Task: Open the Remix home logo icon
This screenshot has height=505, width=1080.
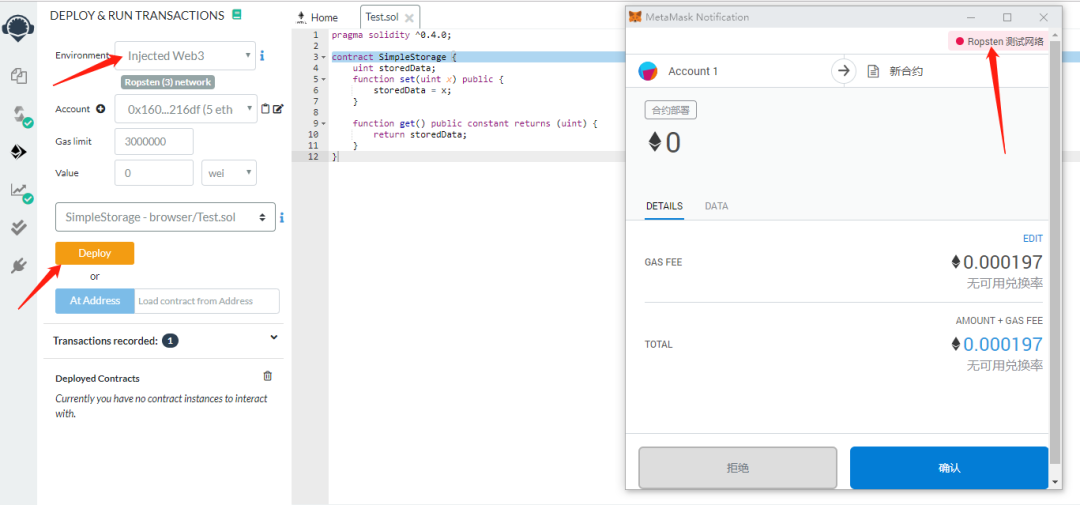Action: click(18, 26)
